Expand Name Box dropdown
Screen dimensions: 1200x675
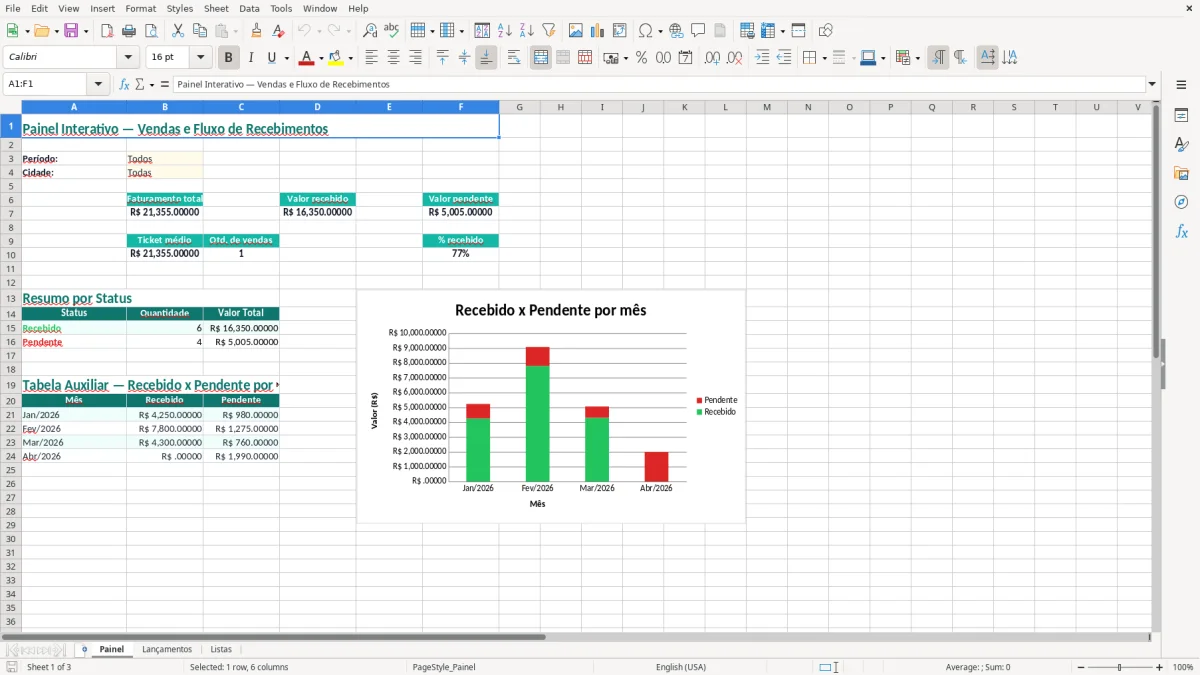coord(98,84)
